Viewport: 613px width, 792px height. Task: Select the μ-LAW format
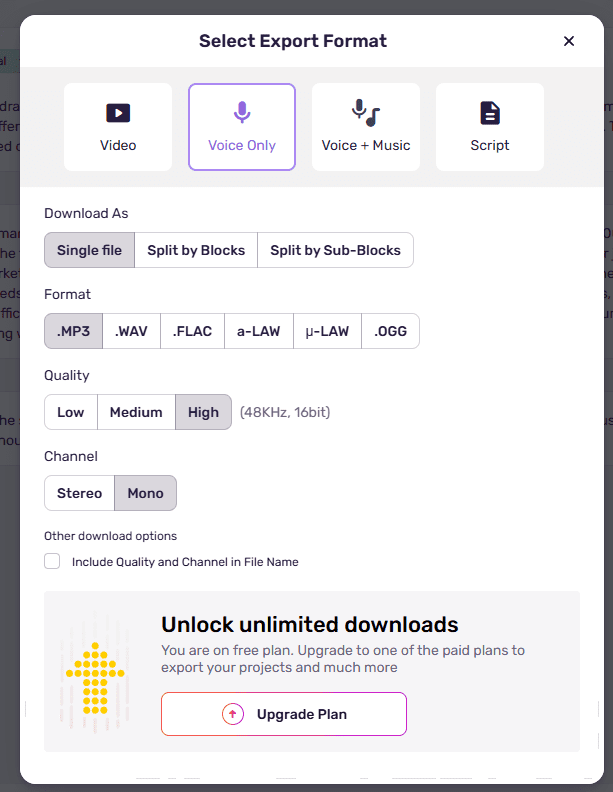pyautogui.click(x=327, y=331)
